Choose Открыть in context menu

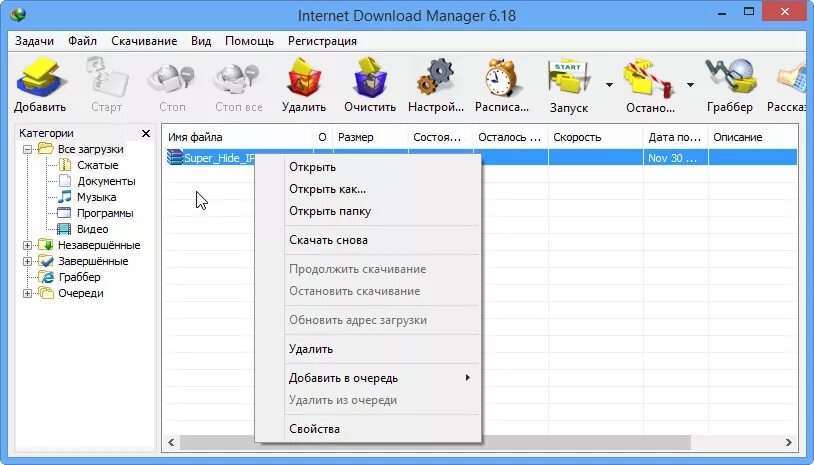tap(368, 167)
